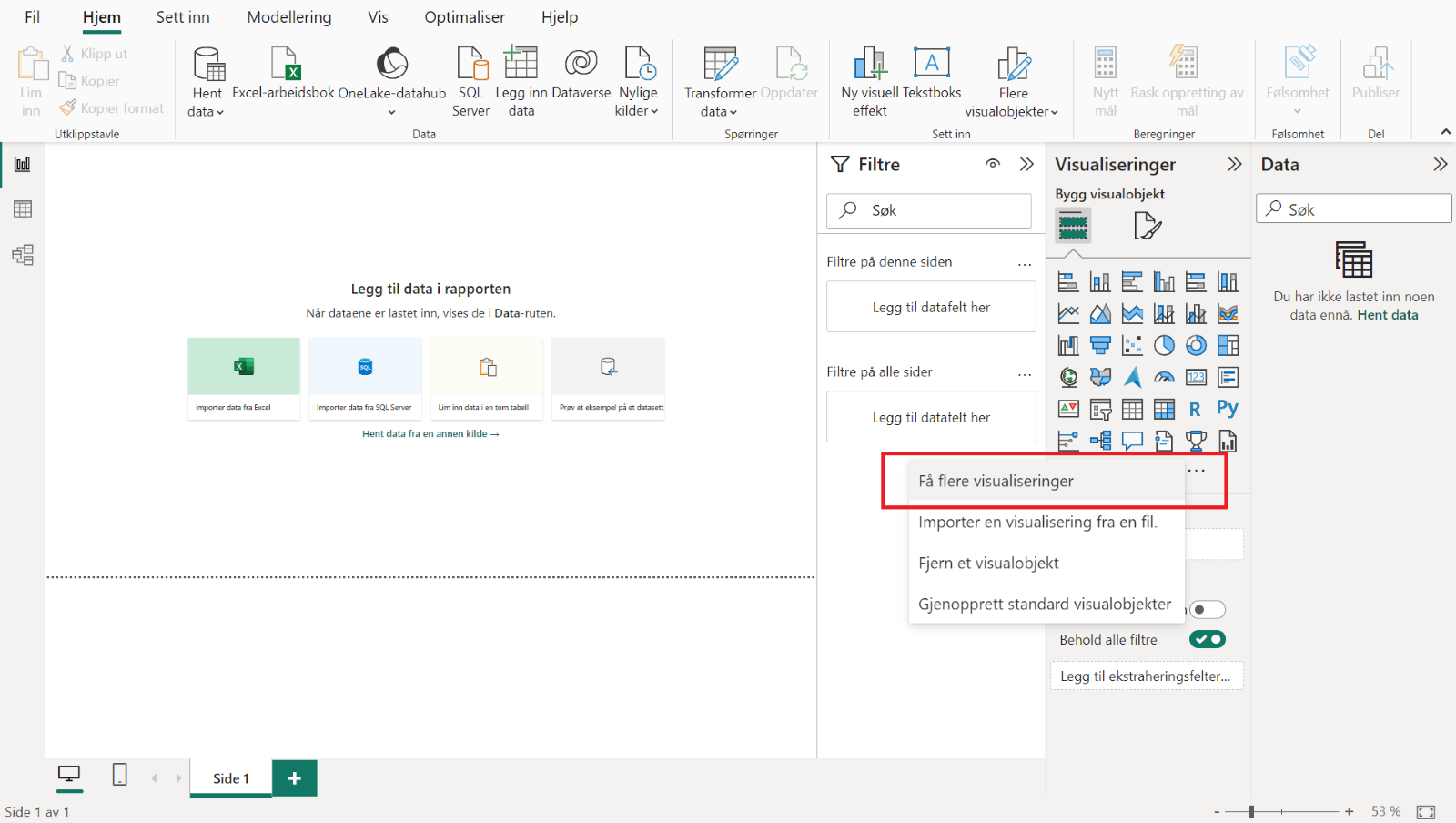Collapse the Data pane
Screen dimensions: 1456x823
pyautogui.click(x=1440, y=164)
